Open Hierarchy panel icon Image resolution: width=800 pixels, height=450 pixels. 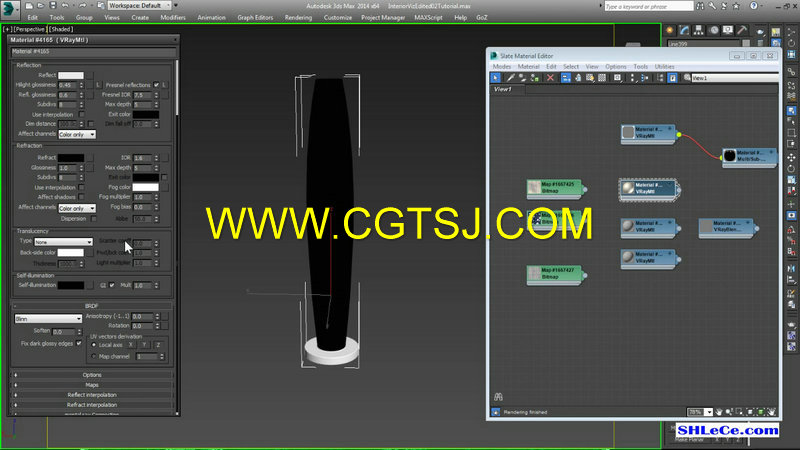click(x=699, y=31)
